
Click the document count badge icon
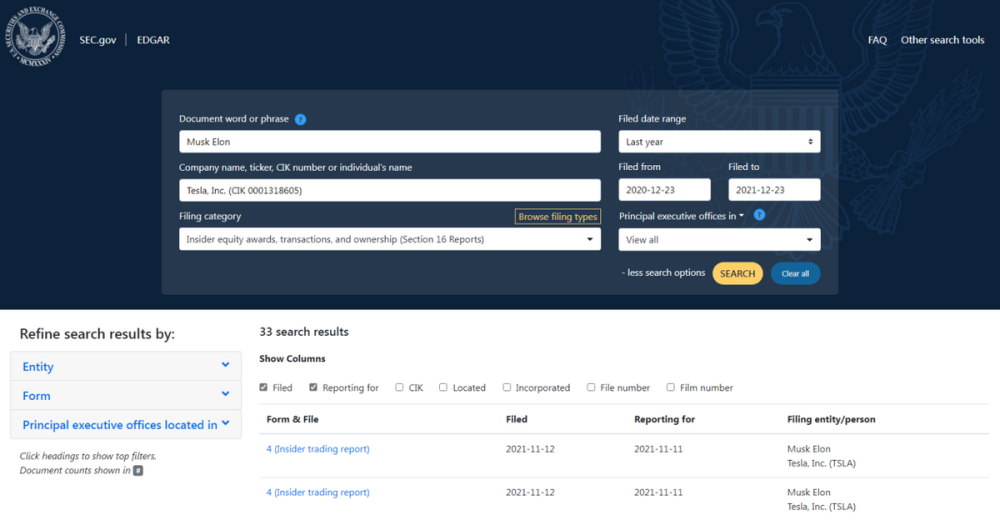138,471
